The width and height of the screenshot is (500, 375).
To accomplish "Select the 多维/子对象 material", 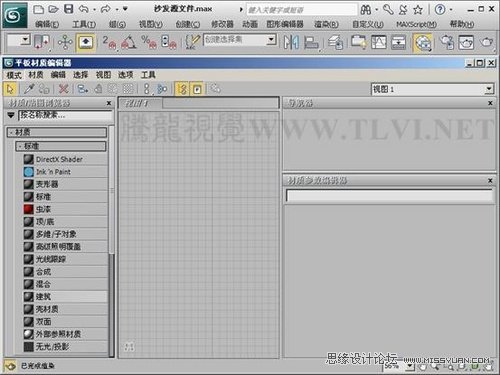I will coord(65,234).
